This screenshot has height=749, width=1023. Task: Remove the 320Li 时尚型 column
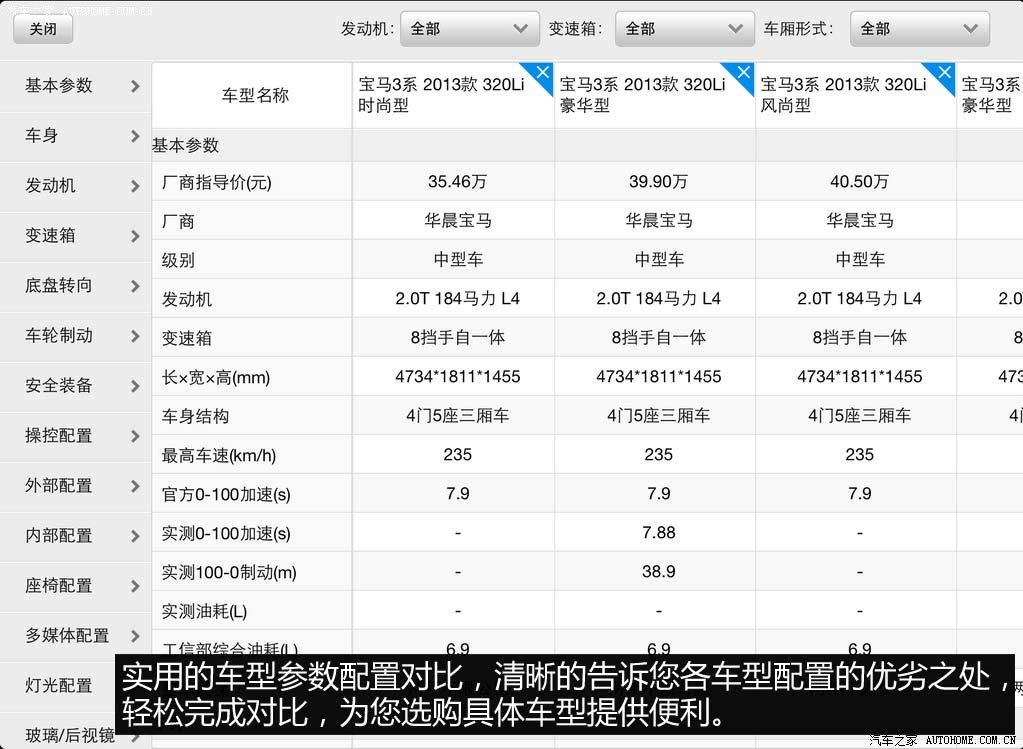pos(543,72)
